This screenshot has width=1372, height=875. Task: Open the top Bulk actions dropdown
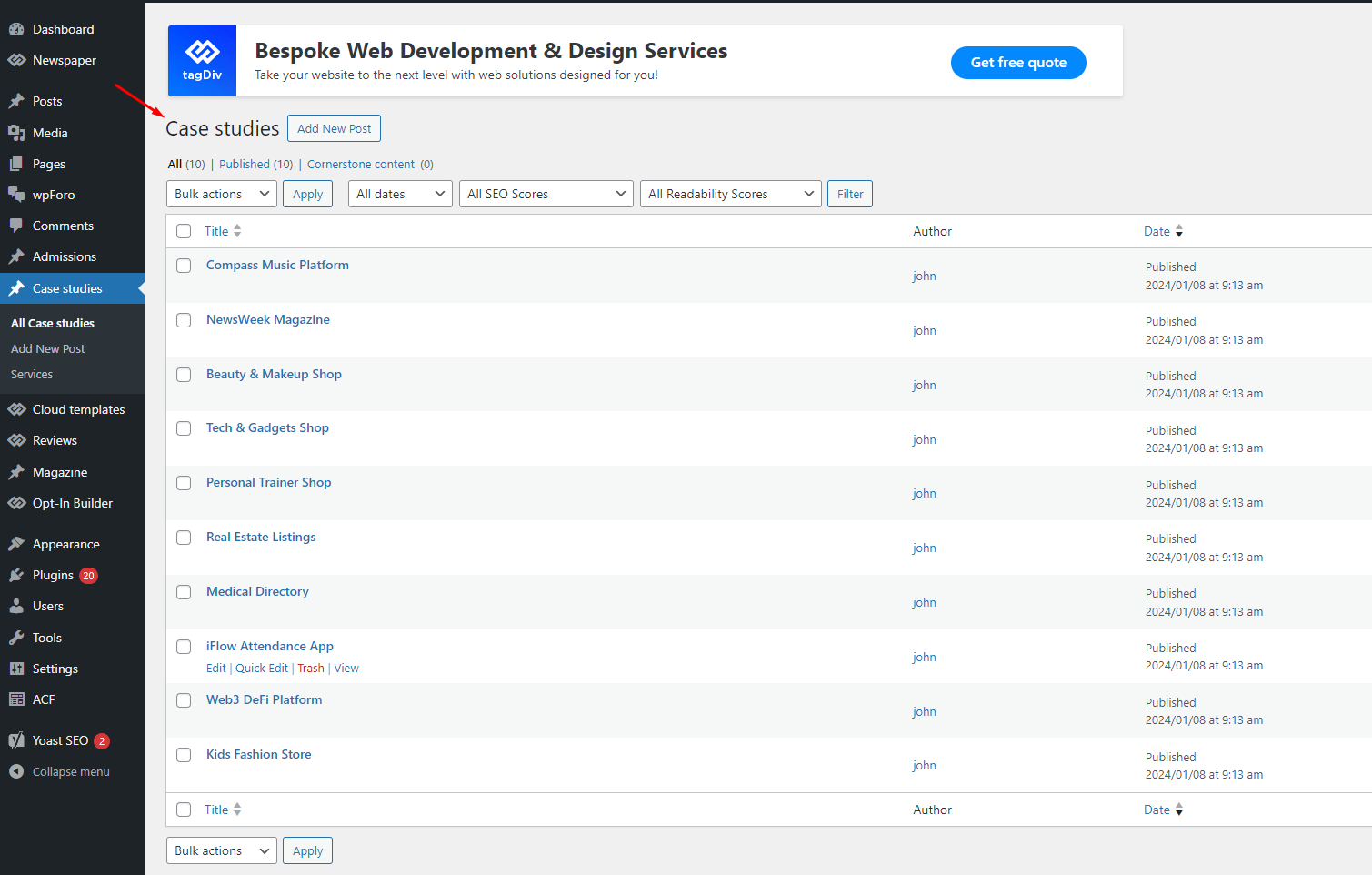click(x=222, y=194)
